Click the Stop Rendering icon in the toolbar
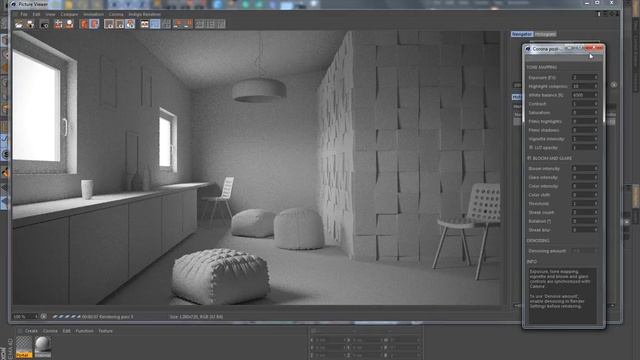 point(44,24)
